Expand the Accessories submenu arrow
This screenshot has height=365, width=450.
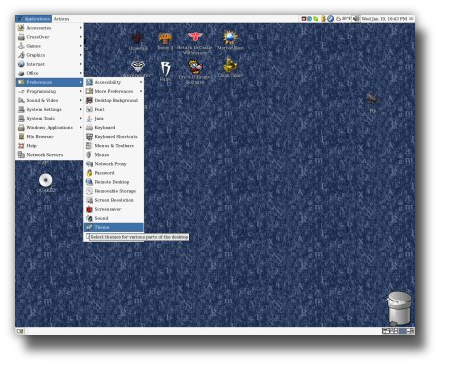click(x=81, y=28)
